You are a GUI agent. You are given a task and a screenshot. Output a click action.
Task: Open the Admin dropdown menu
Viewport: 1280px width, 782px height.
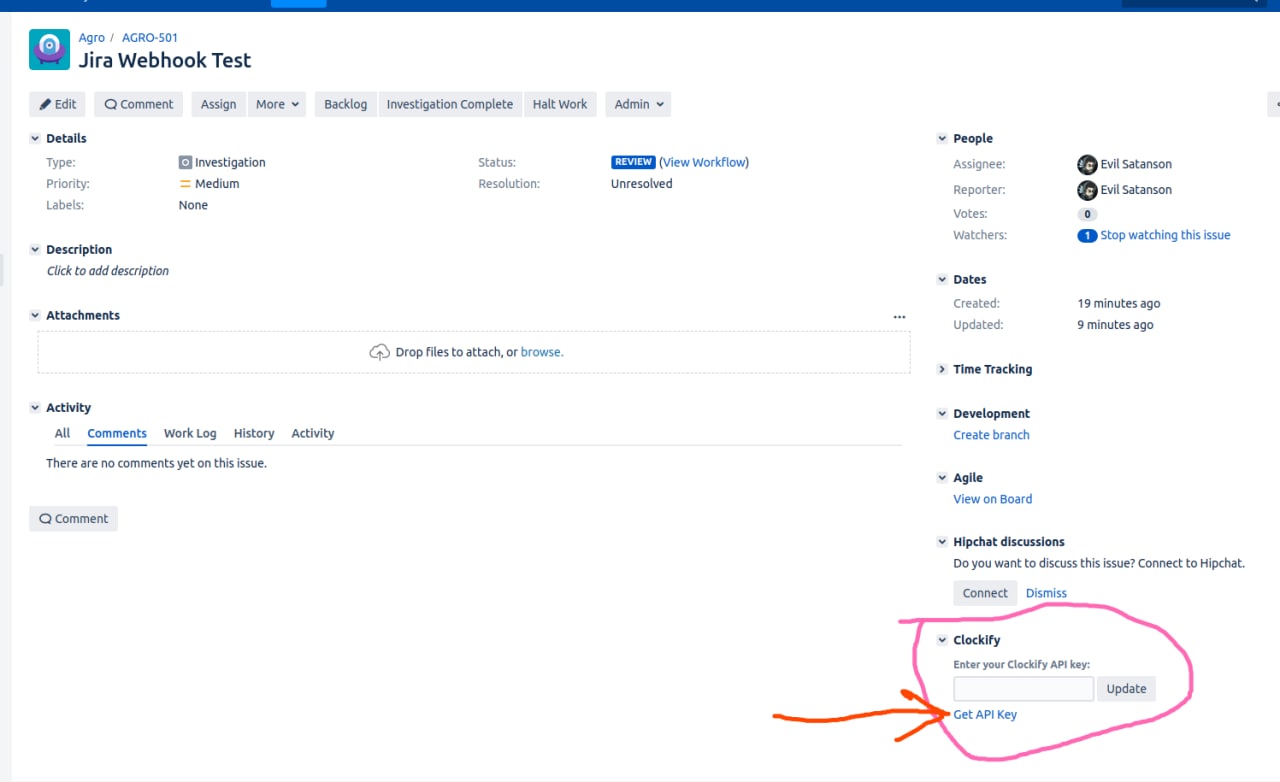[638, 104]
